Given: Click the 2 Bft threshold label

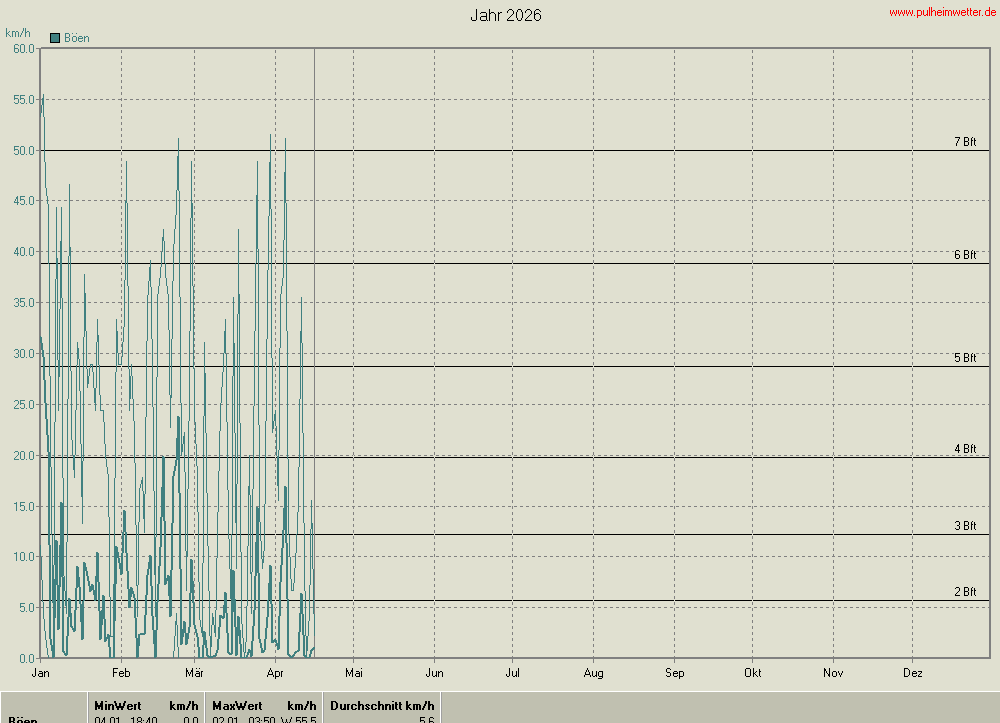Looking at the screenshot, I should pyautogui.click(x=964, y=592).
